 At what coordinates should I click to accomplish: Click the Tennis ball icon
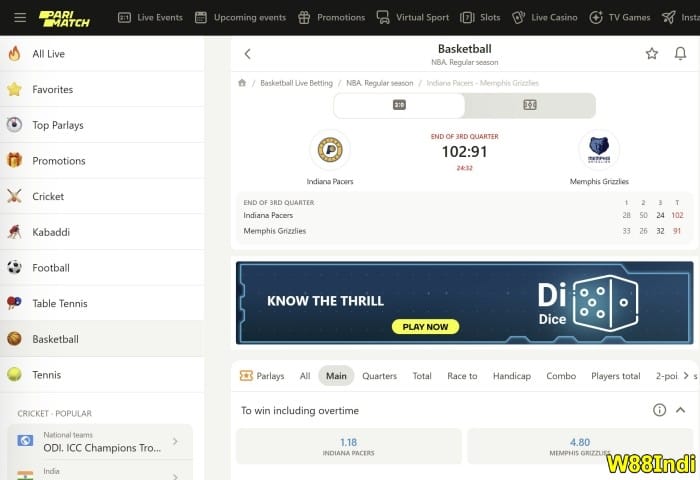coord(14,374)
